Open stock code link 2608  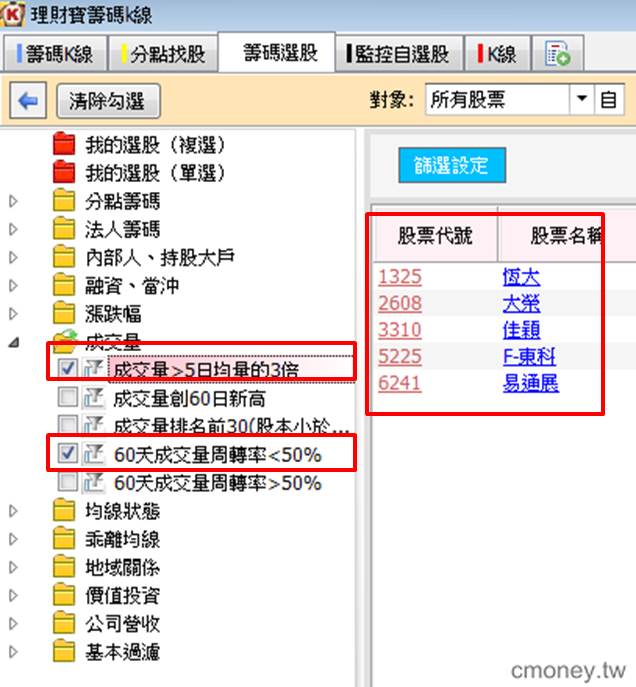[400, 303]
